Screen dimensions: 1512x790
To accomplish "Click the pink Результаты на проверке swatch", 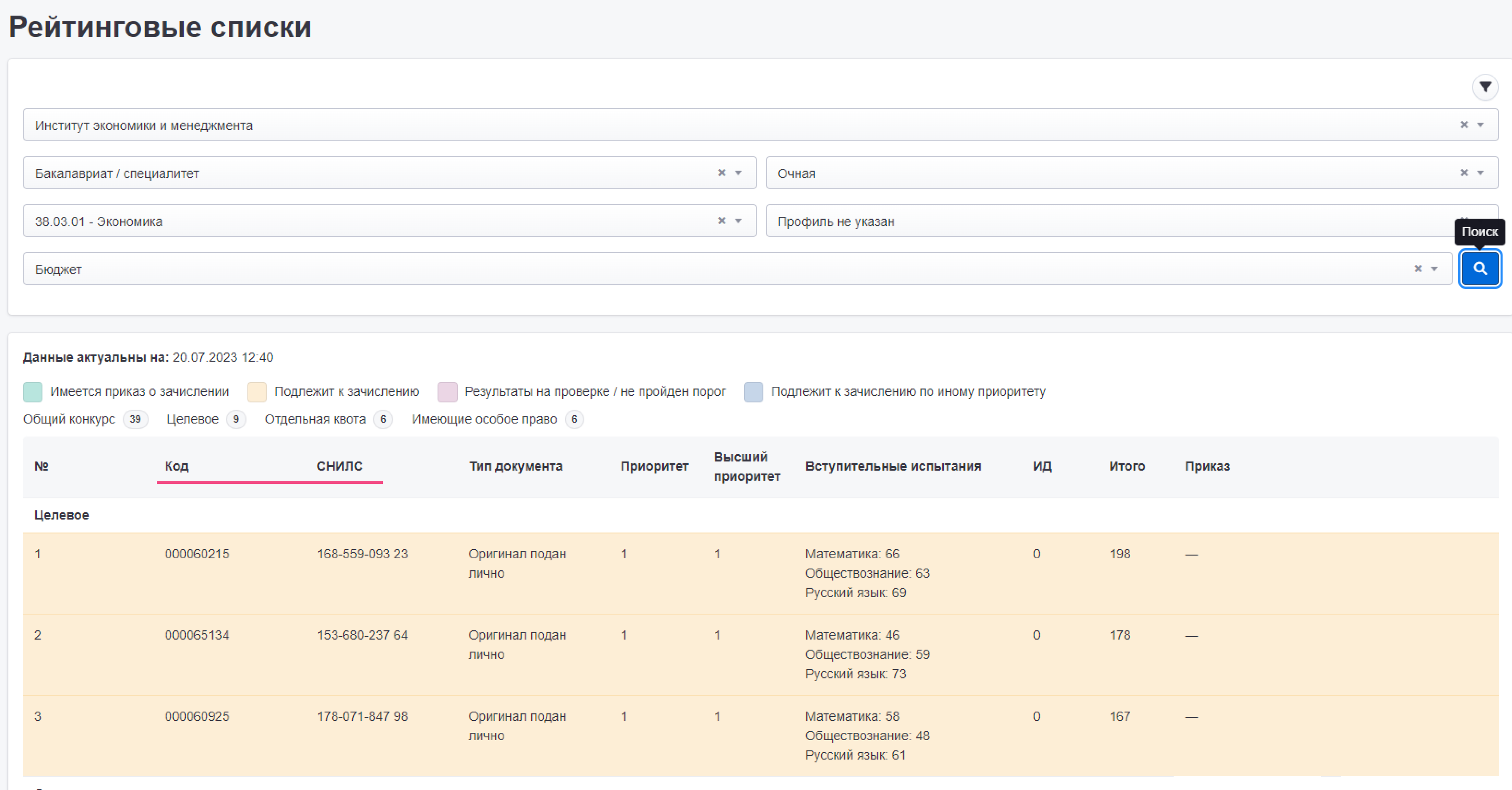I will point(447,392).
